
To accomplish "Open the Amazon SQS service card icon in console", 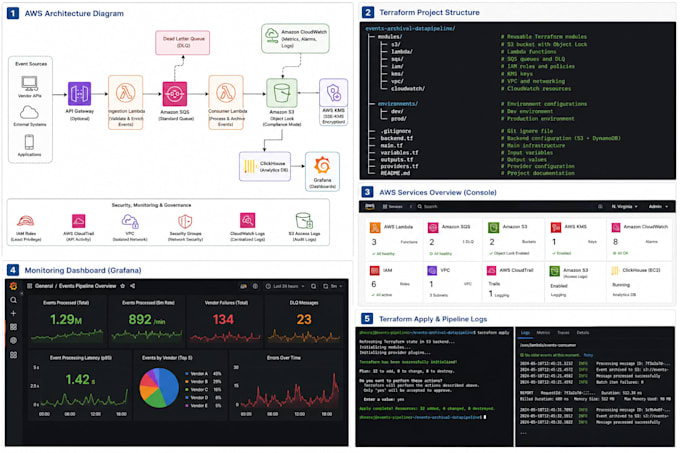I will pos(433,228).
